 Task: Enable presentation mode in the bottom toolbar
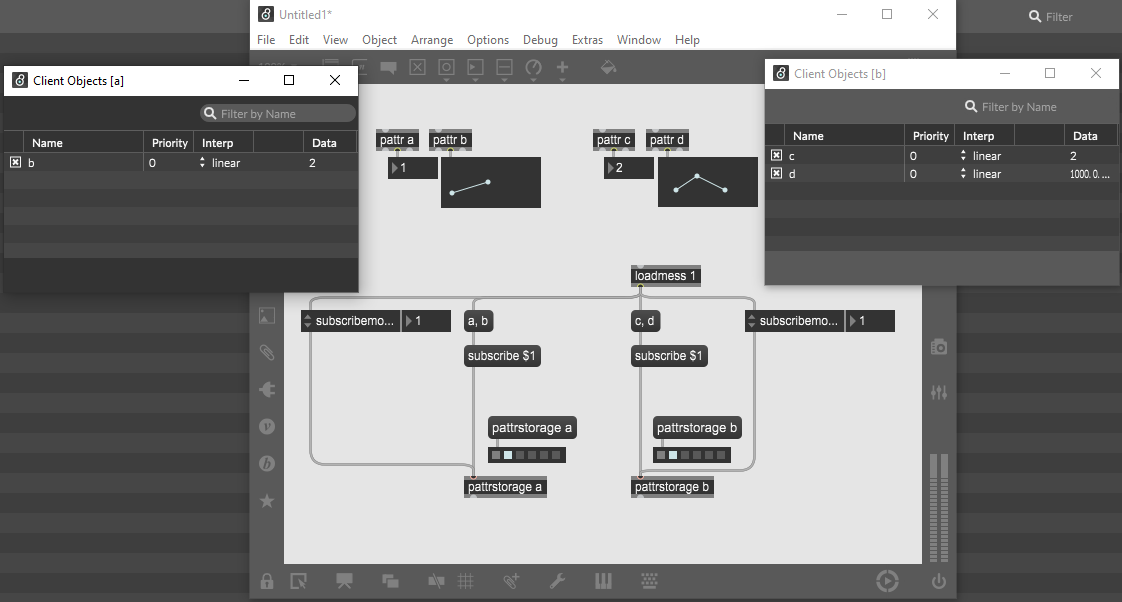[x=345, y=581]
